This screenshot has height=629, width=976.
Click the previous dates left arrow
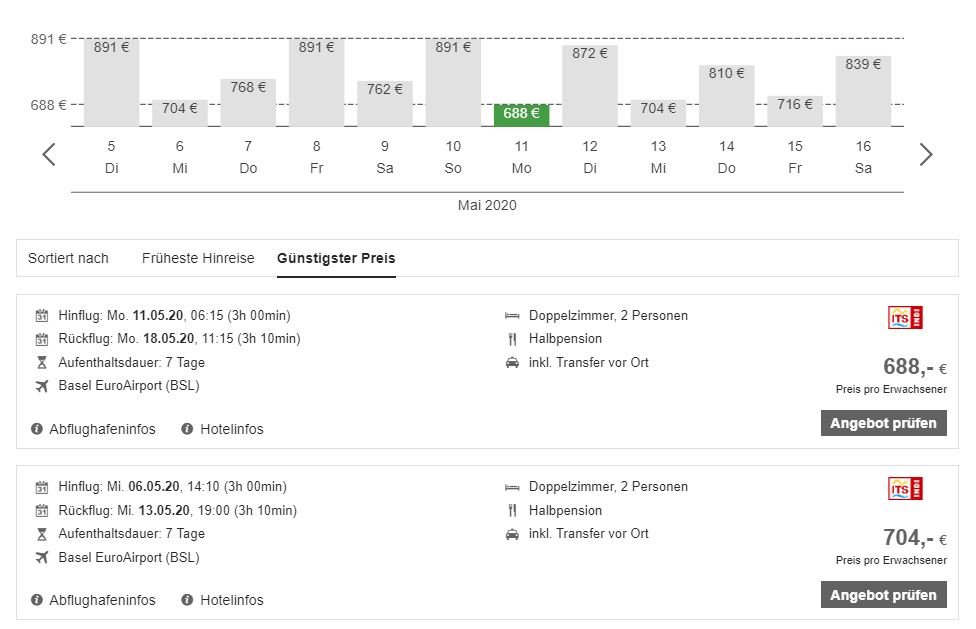pos(49,155)
